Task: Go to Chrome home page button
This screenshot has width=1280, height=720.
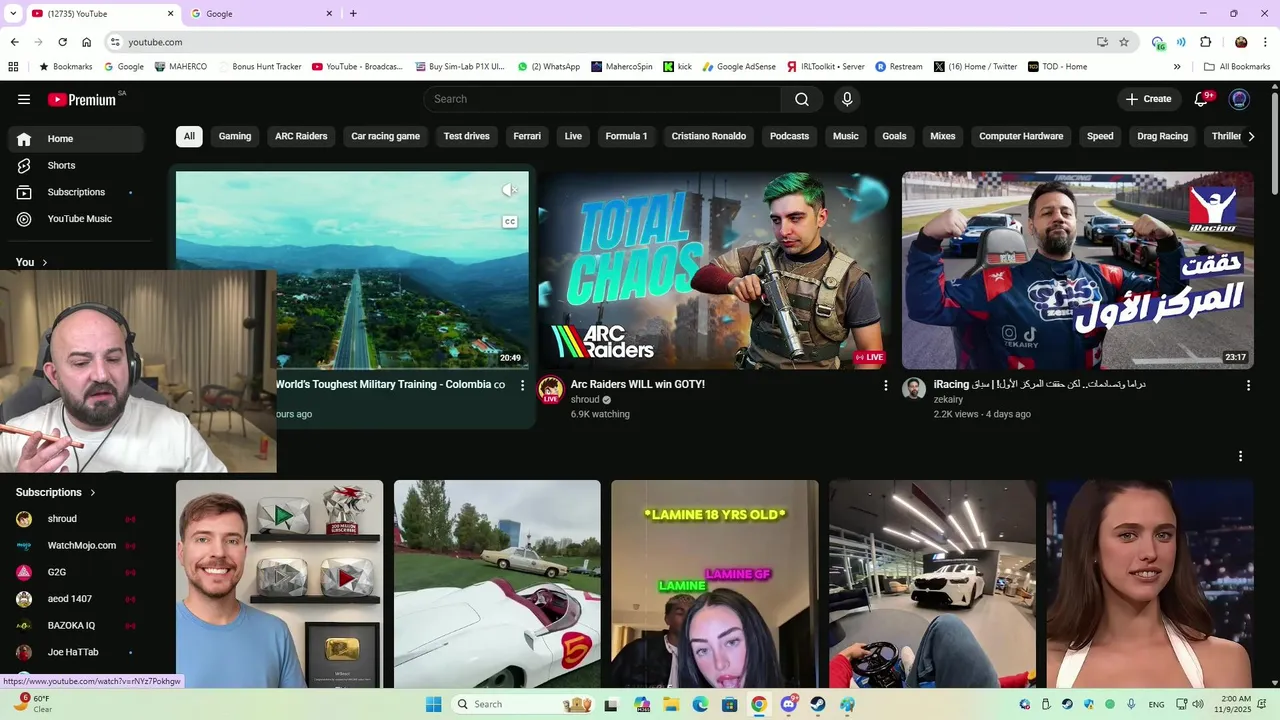Action: click(87, 42)
